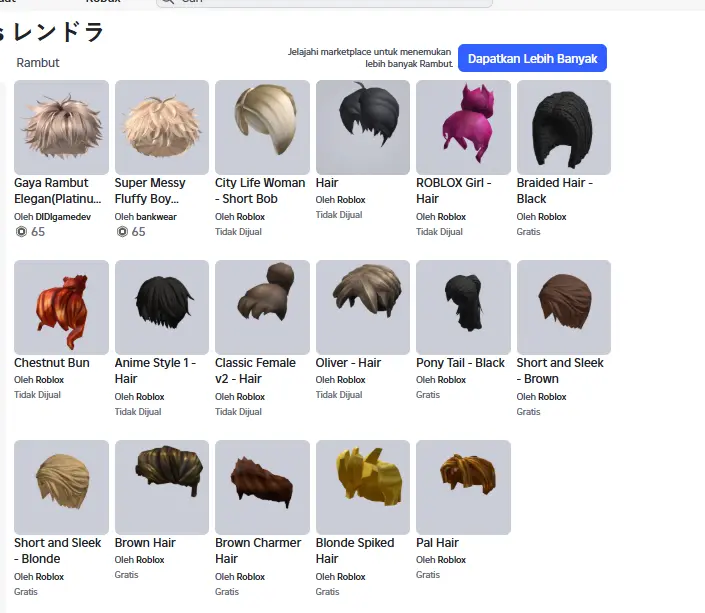
Task: Open the Classic Female v2 - Hair title
Action: point(255,371)
